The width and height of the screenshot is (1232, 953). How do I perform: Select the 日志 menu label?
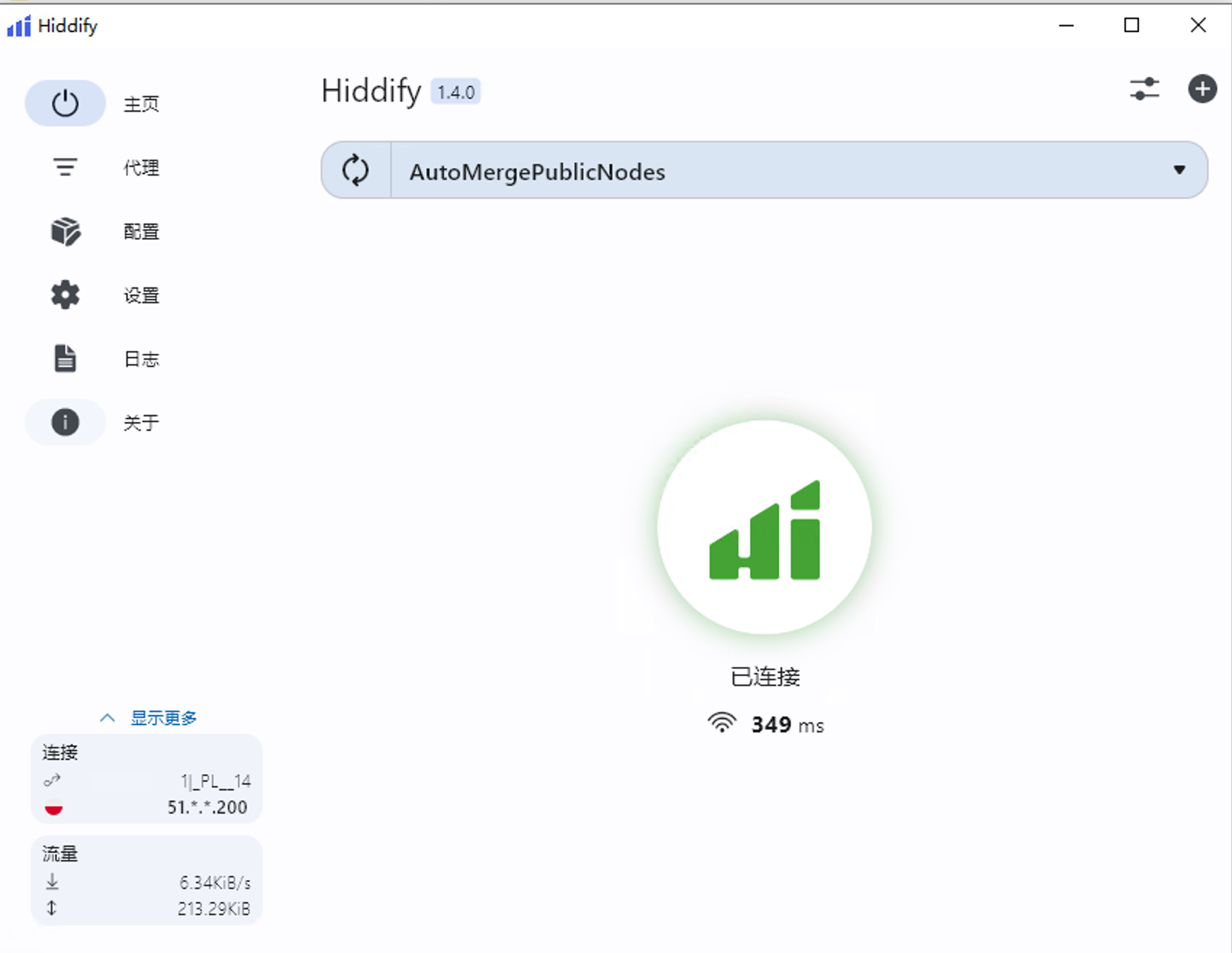pyautogui.click(x=141, y=359)
